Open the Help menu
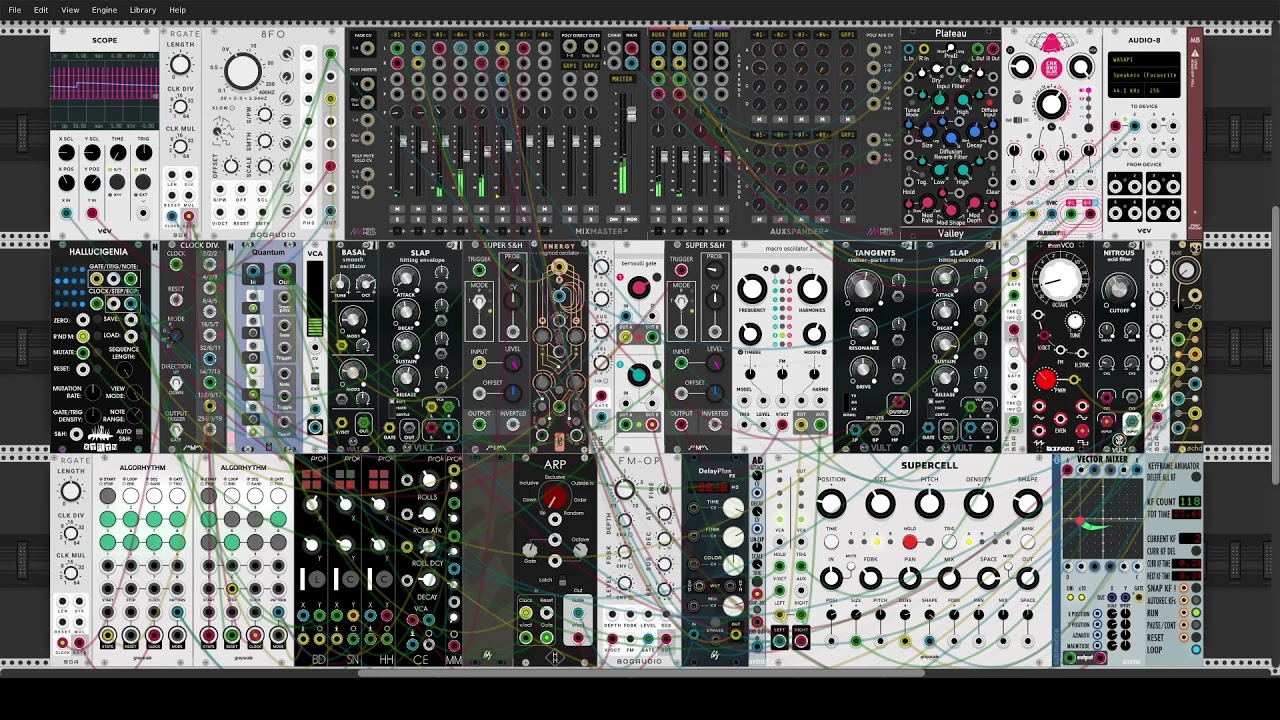Image resolution: width=1280 pixels, height=720 pixels. [x=177, y=10]
